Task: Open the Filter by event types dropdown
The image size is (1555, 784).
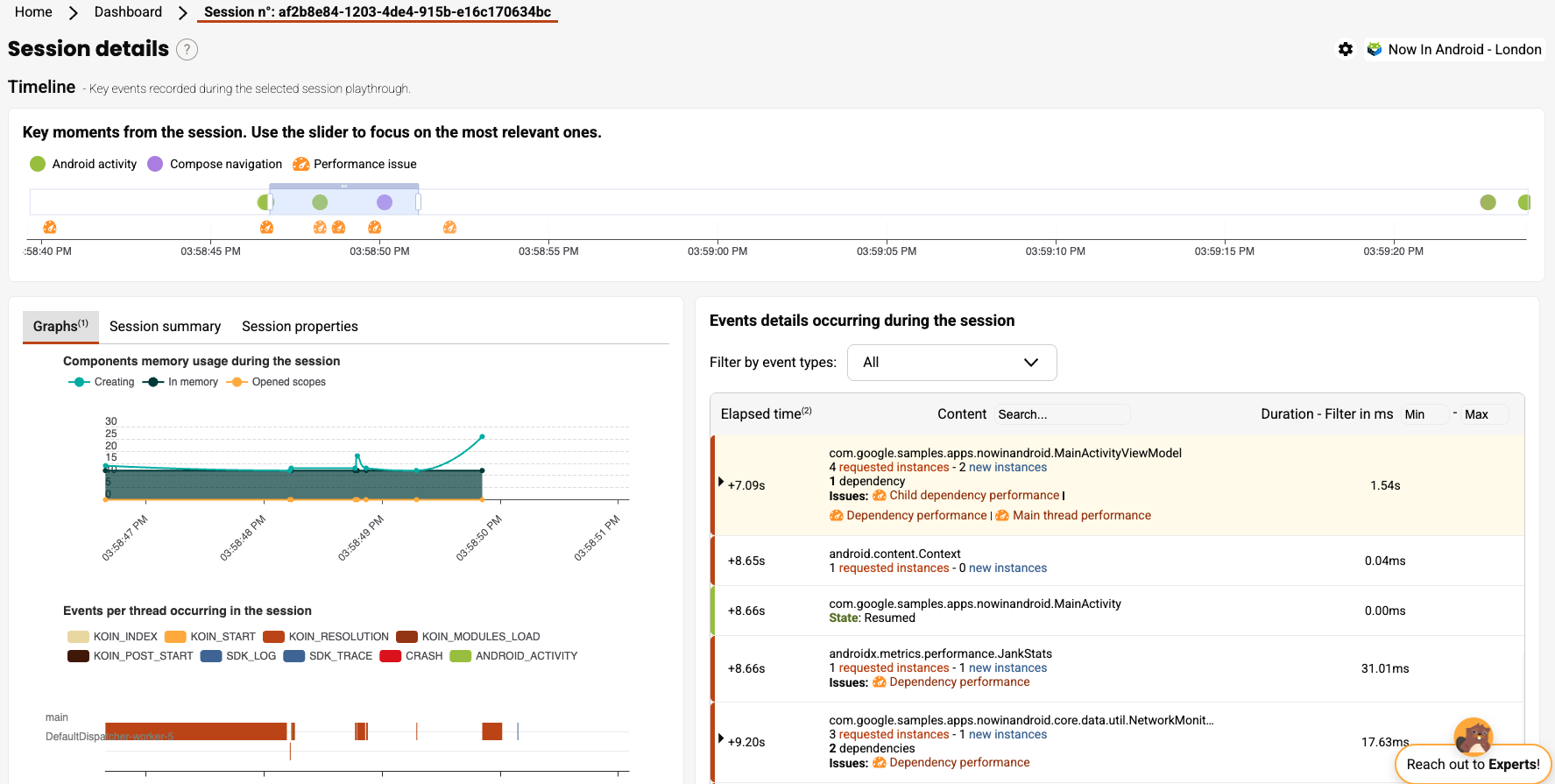Action: click(951, 363)
